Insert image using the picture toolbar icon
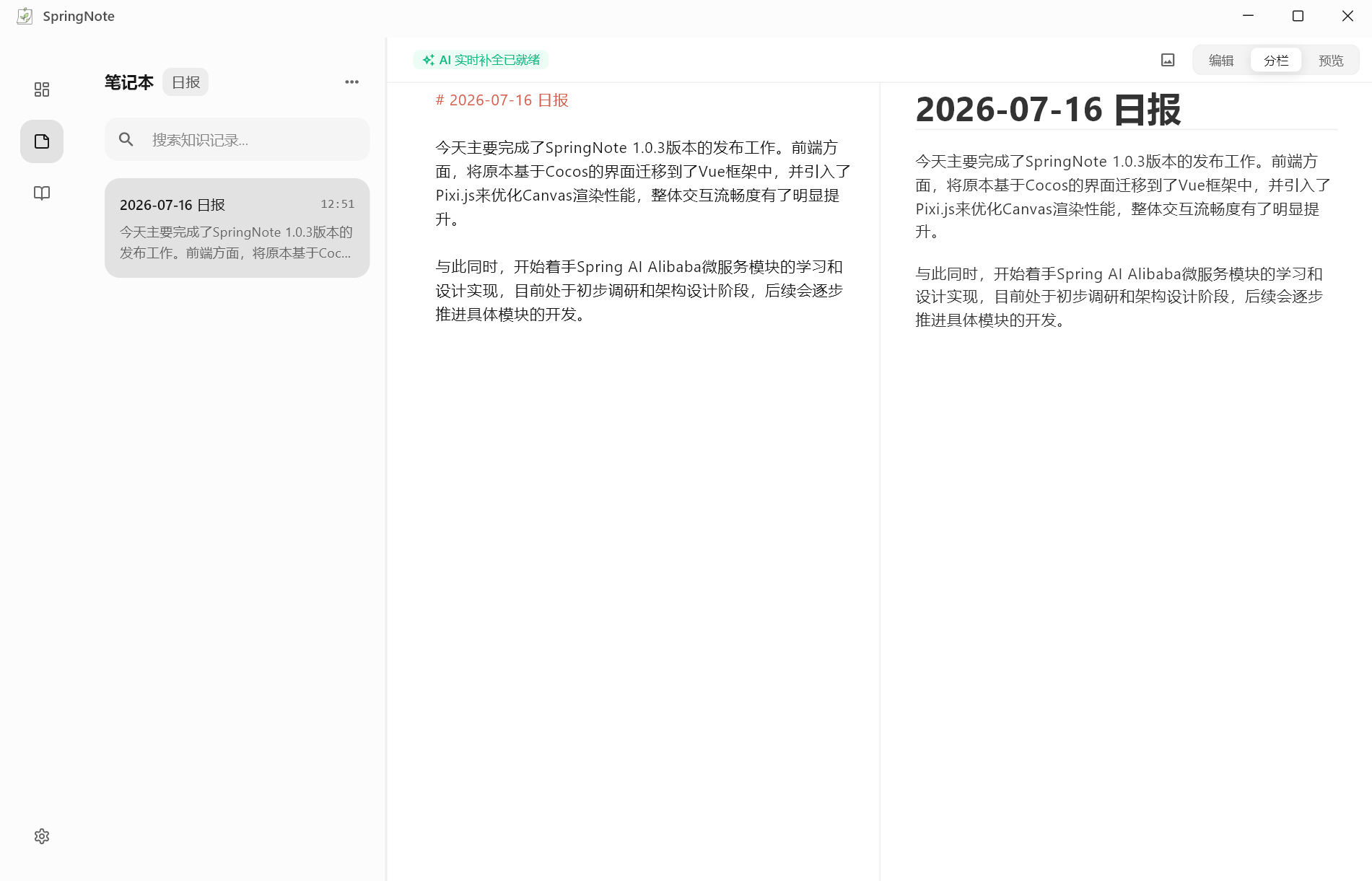Image resolution: width=1372 pixels, height=881 pixels. 1168,60
